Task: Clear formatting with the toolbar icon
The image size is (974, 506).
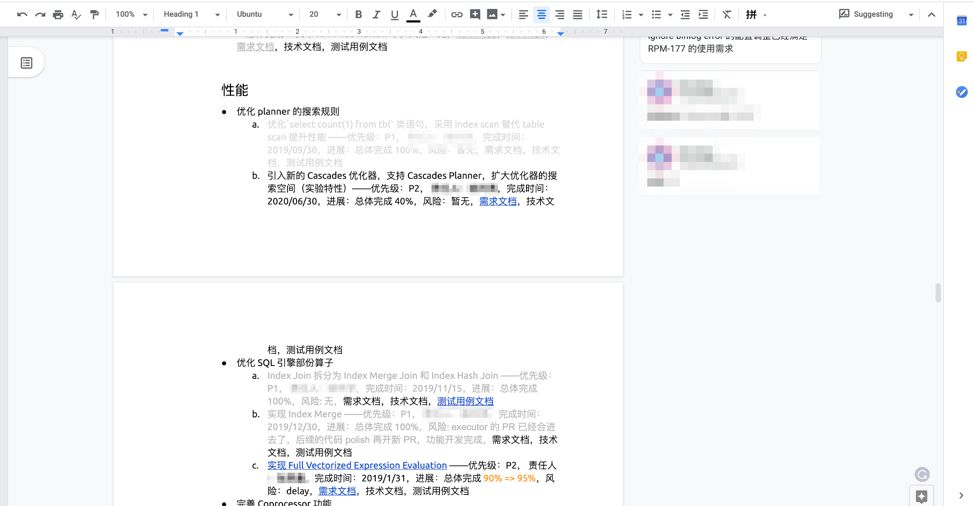Action: (x=727, y=15)
